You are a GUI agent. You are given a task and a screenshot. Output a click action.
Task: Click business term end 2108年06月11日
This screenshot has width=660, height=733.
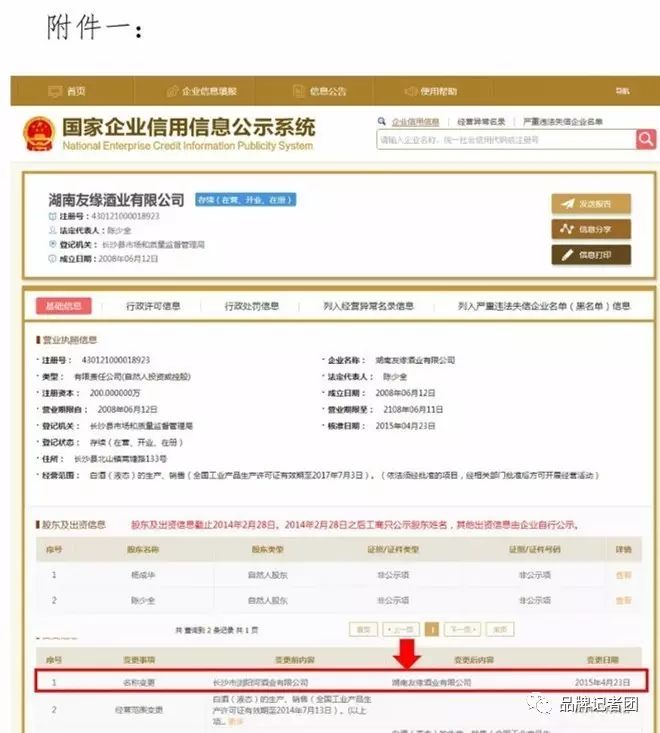coord(413,410)
